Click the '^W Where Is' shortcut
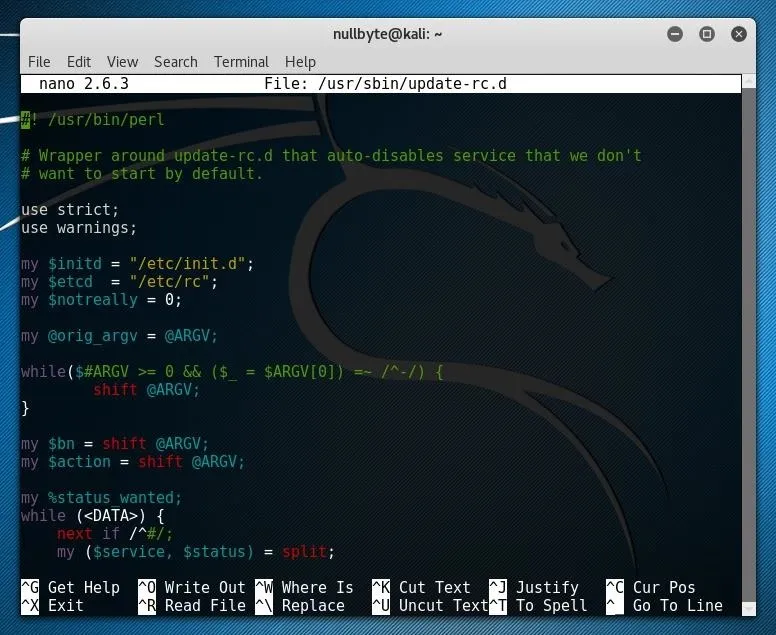Image resolution: width=776 pixels, height=635 pixels. click(x=304, y=587)
